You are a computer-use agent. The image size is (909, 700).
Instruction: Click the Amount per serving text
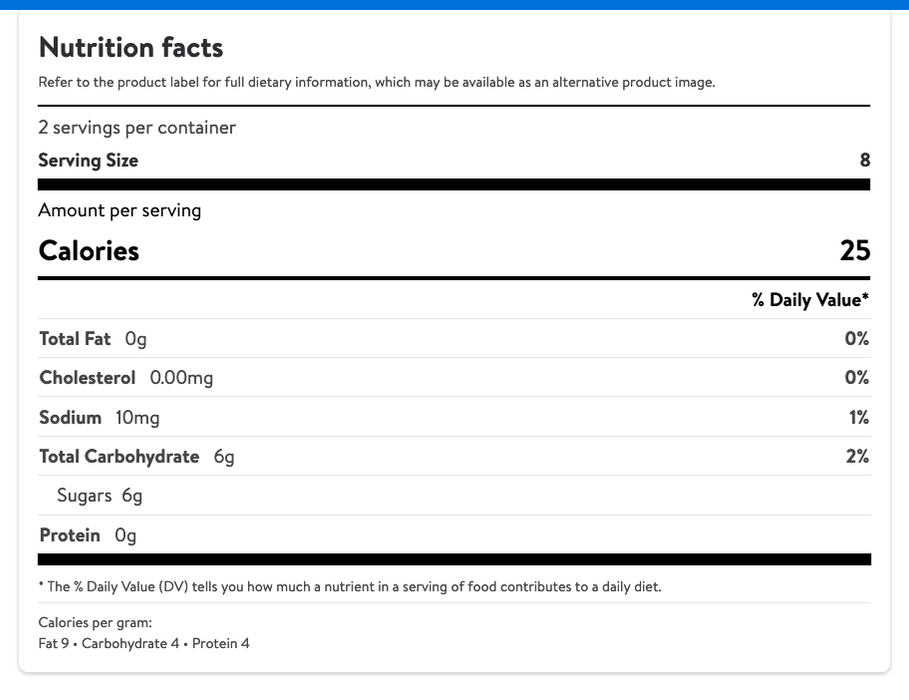point(119,211)
